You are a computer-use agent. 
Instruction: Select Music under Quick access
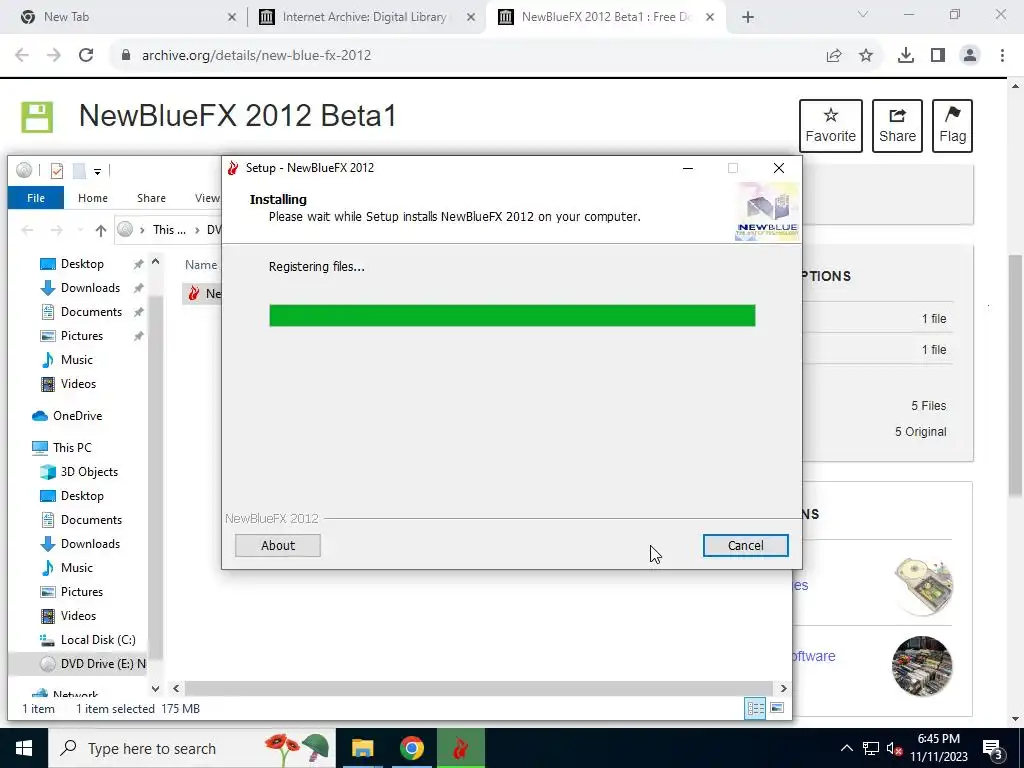pos(76,360)
